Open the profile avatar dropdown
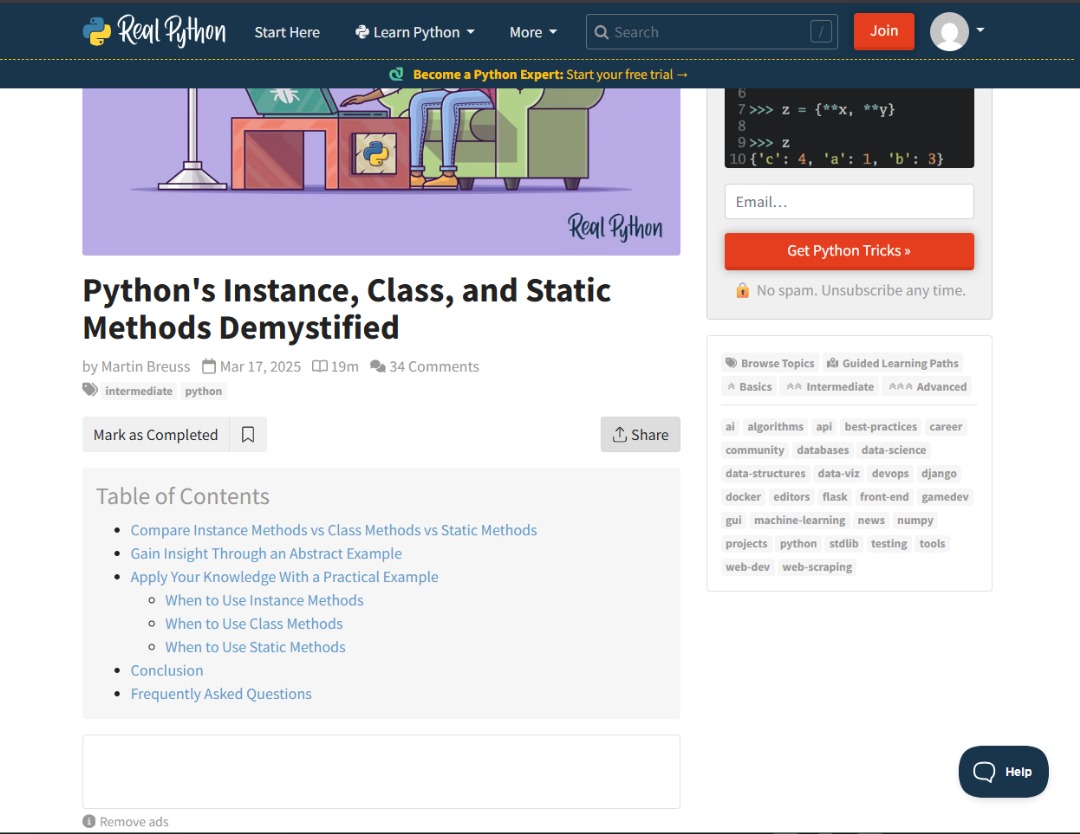 click(951, 31)
